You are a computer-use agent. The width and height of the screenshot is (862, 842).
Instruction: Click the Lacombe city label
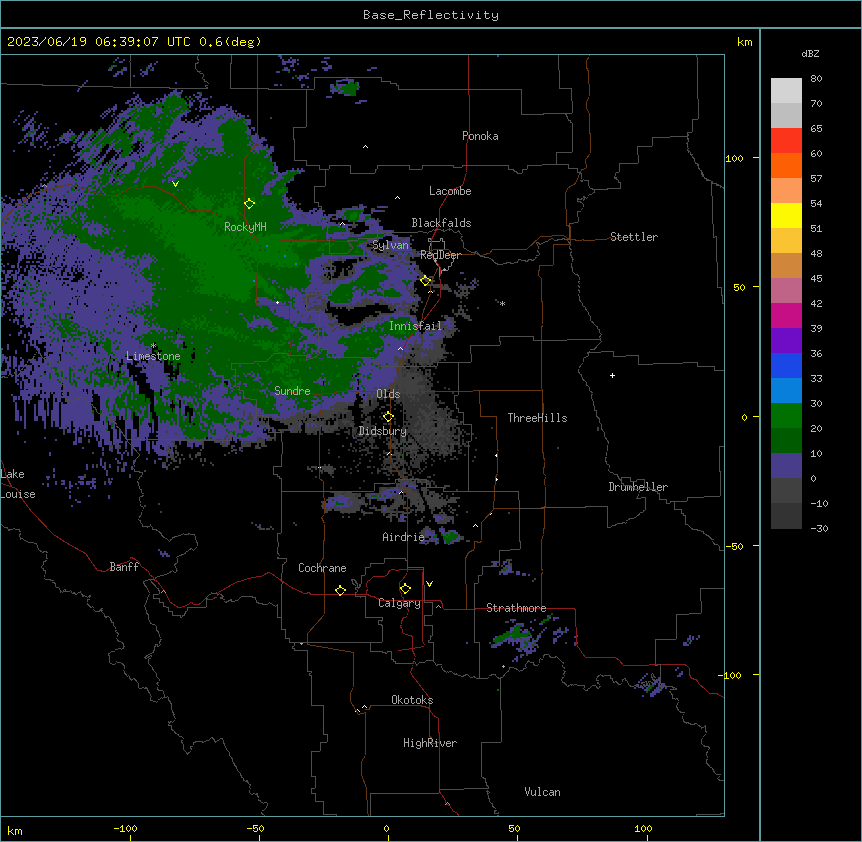click(x=450, y=191)
